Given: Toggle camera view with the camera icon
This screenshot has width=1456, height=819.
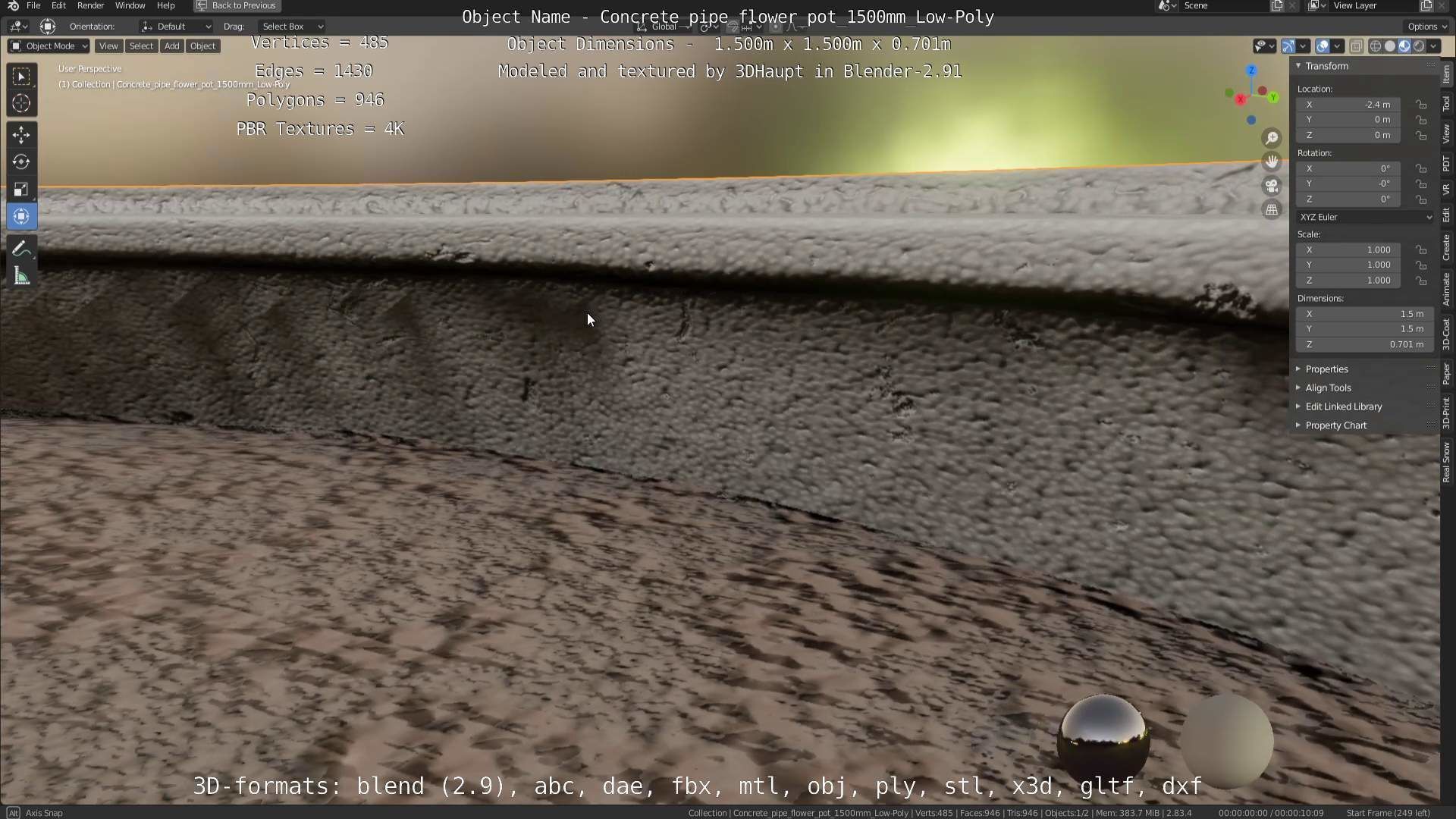Looking at the screenshot, I should pos(1272,186).
